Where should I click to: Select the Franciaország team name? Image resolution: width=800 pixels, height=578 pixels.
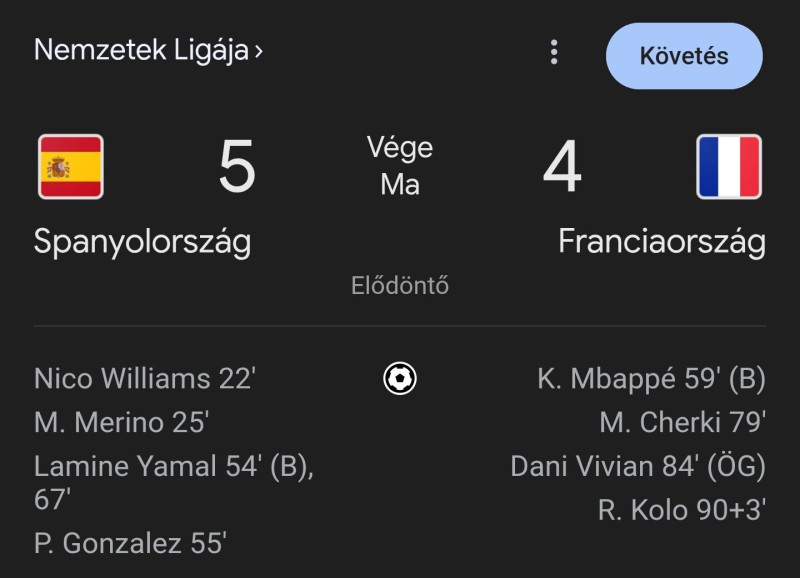662,242
